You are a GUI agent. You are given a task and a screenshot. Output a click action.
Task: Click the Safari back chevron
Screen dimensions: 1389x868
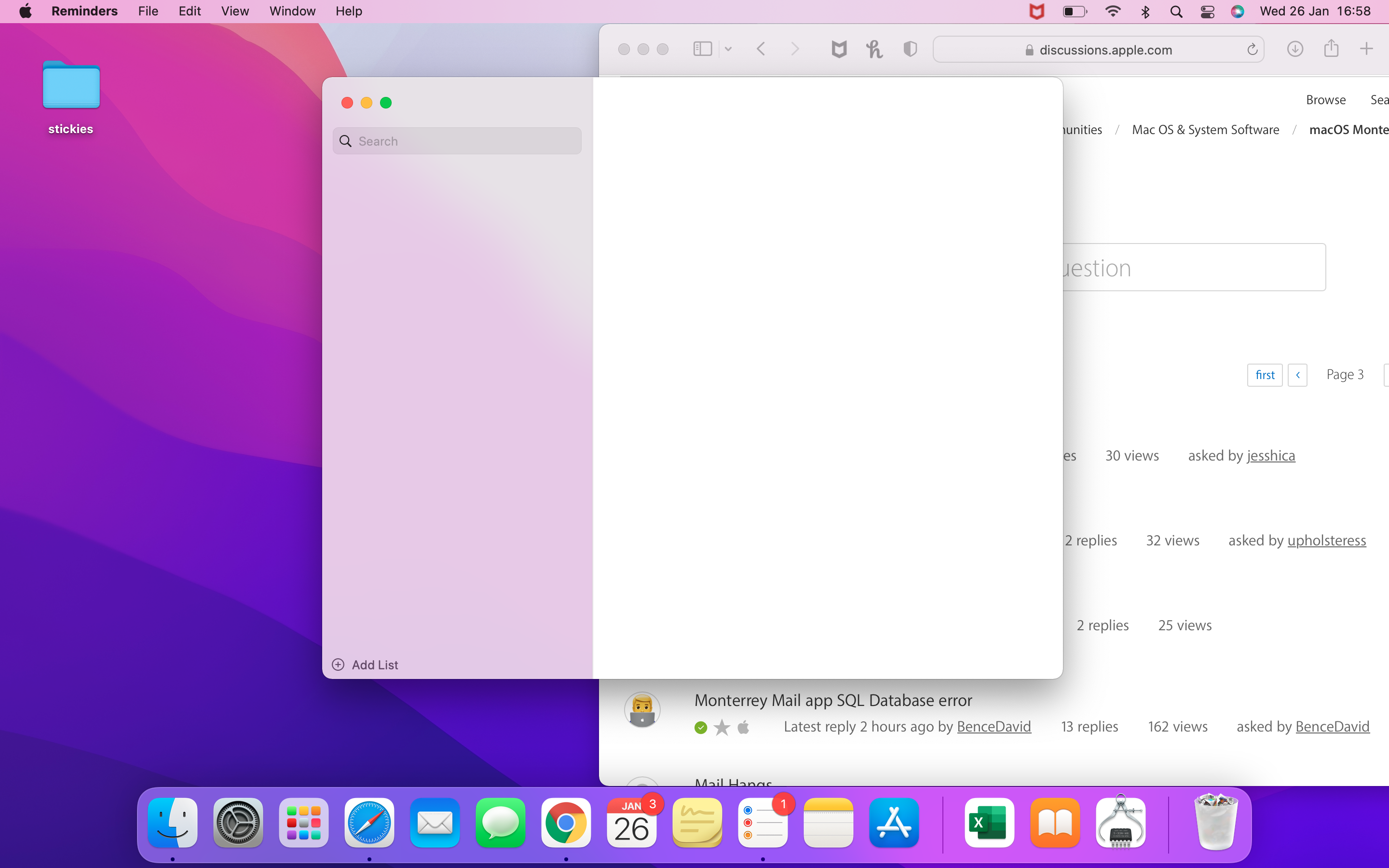761,49
